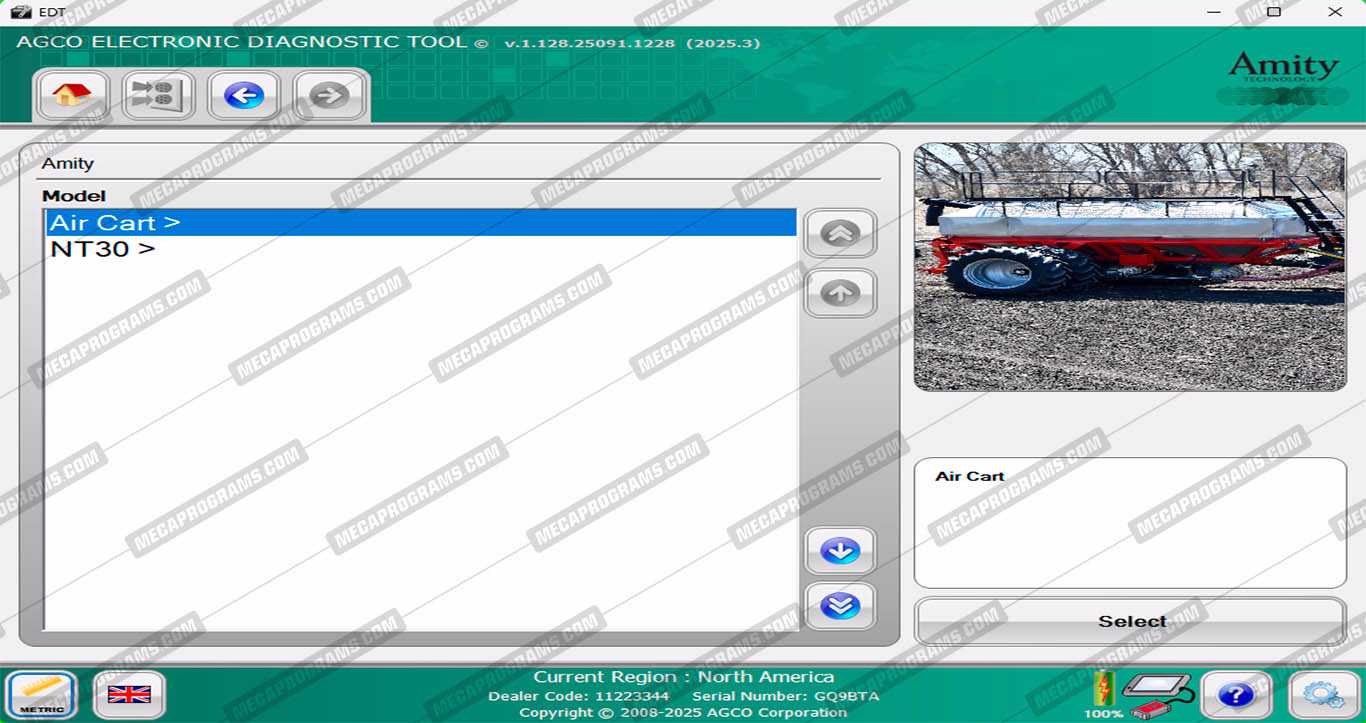Jump to list bottom double-down arrow

point(840,606)
